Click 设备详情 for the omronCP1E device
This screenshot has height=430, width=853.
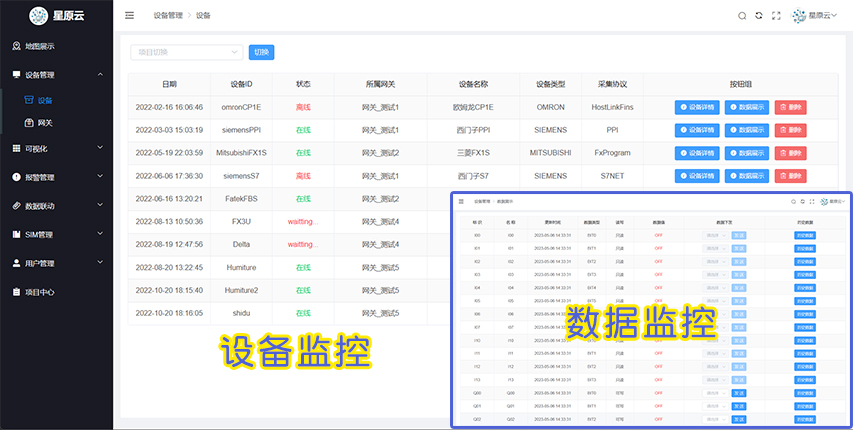click(697, 107)
